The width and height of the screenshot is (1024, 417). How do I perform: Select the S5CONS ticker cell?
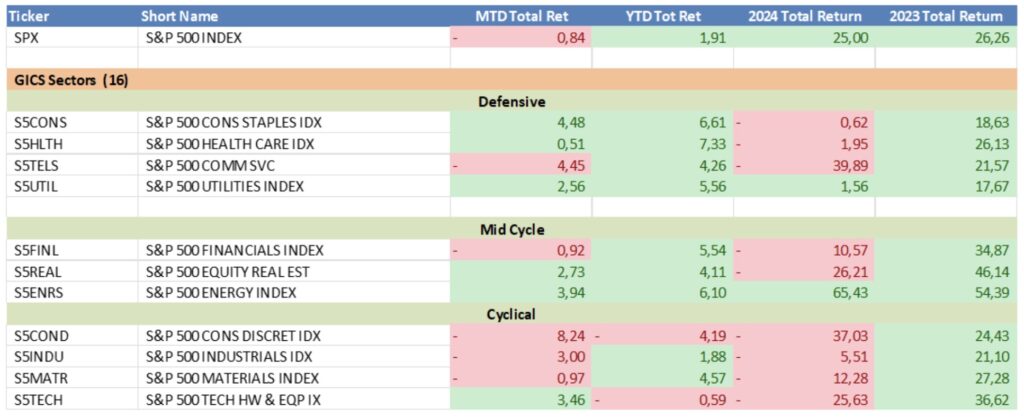[40, 123]
